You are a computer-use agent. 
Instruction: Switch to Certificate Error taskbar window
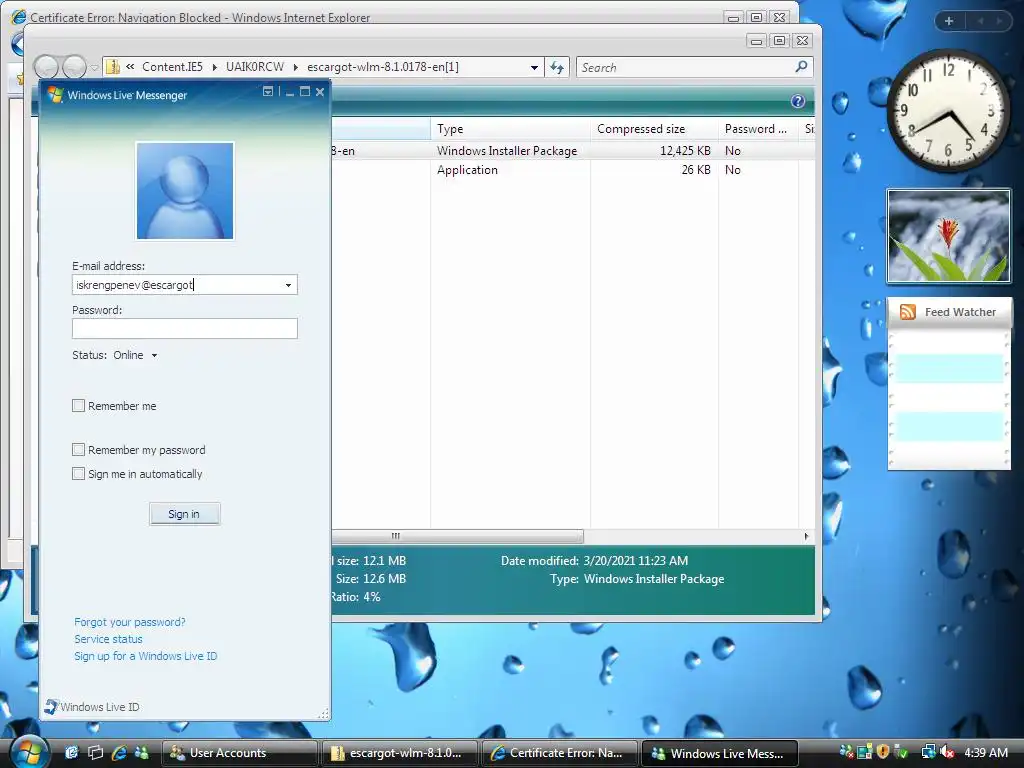tap(560, 753)
